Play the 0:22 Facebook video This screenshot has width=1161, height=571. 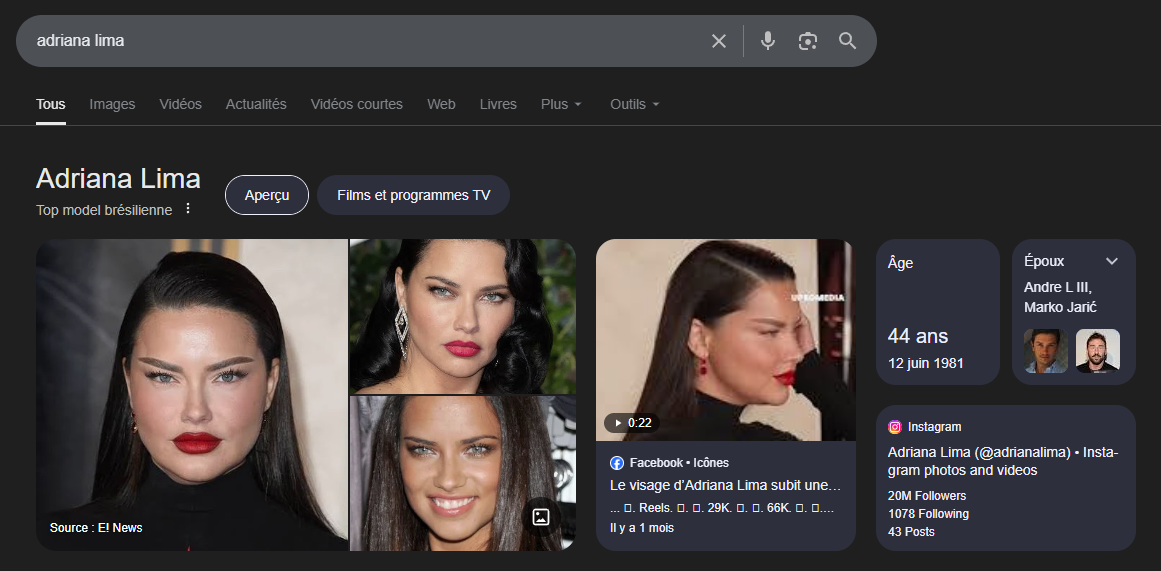(x=725, y=340)
